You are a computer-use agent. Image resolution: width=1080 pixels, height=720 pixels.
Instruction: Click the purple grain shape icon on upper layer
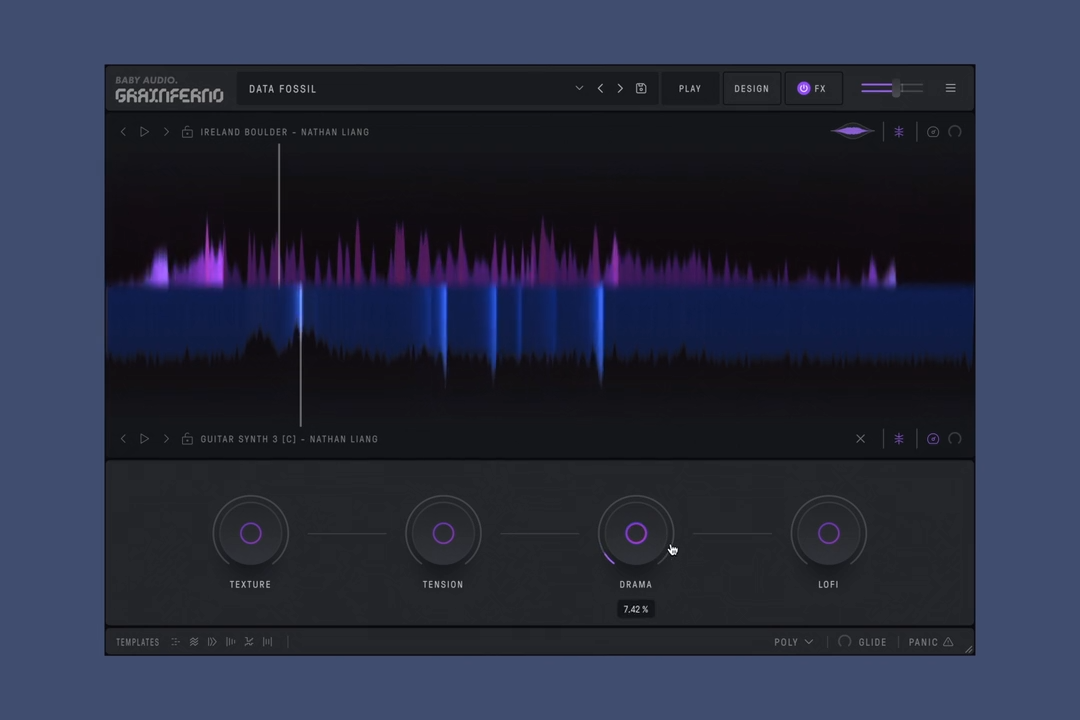[852, 131]
